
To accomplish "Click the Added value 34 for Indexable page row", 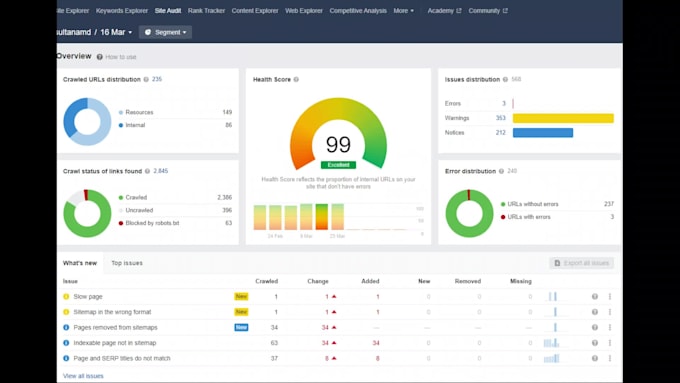I will 376,343.
